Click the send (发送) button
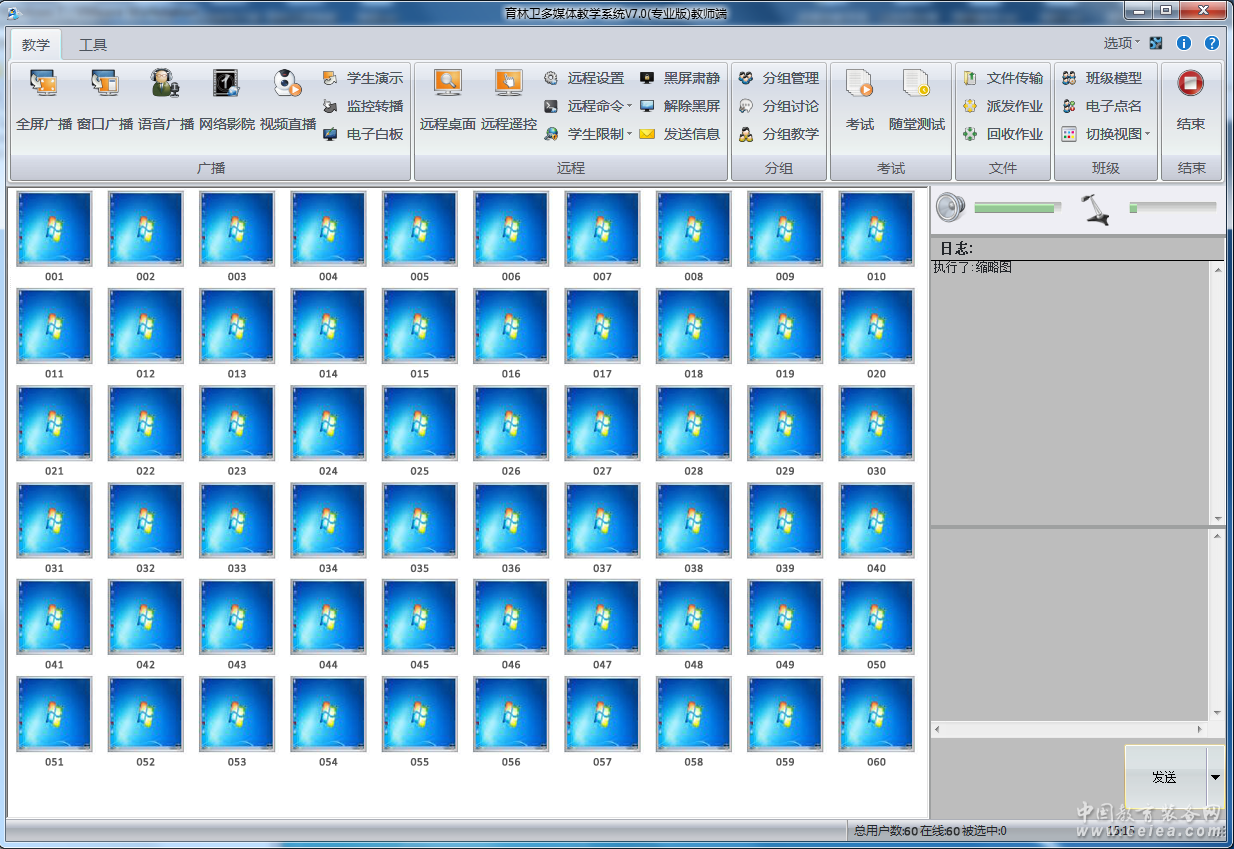The width and height of the screenshot is (1234, 849). tap(1165, 777)
